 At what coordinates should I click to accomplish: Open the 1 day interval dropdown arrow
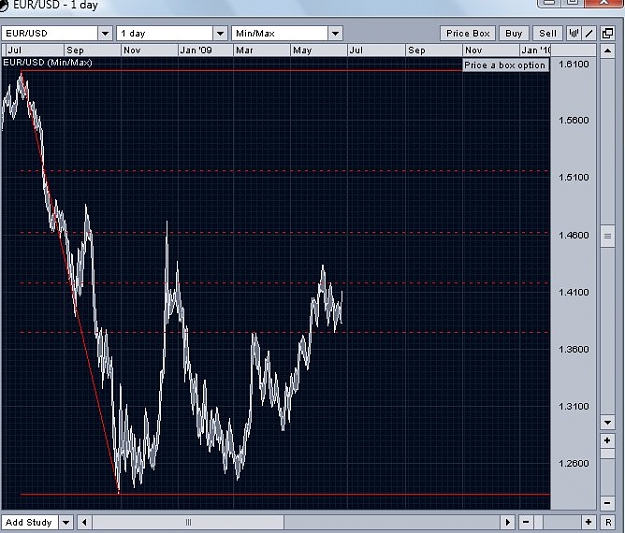[x=220, y=33]
